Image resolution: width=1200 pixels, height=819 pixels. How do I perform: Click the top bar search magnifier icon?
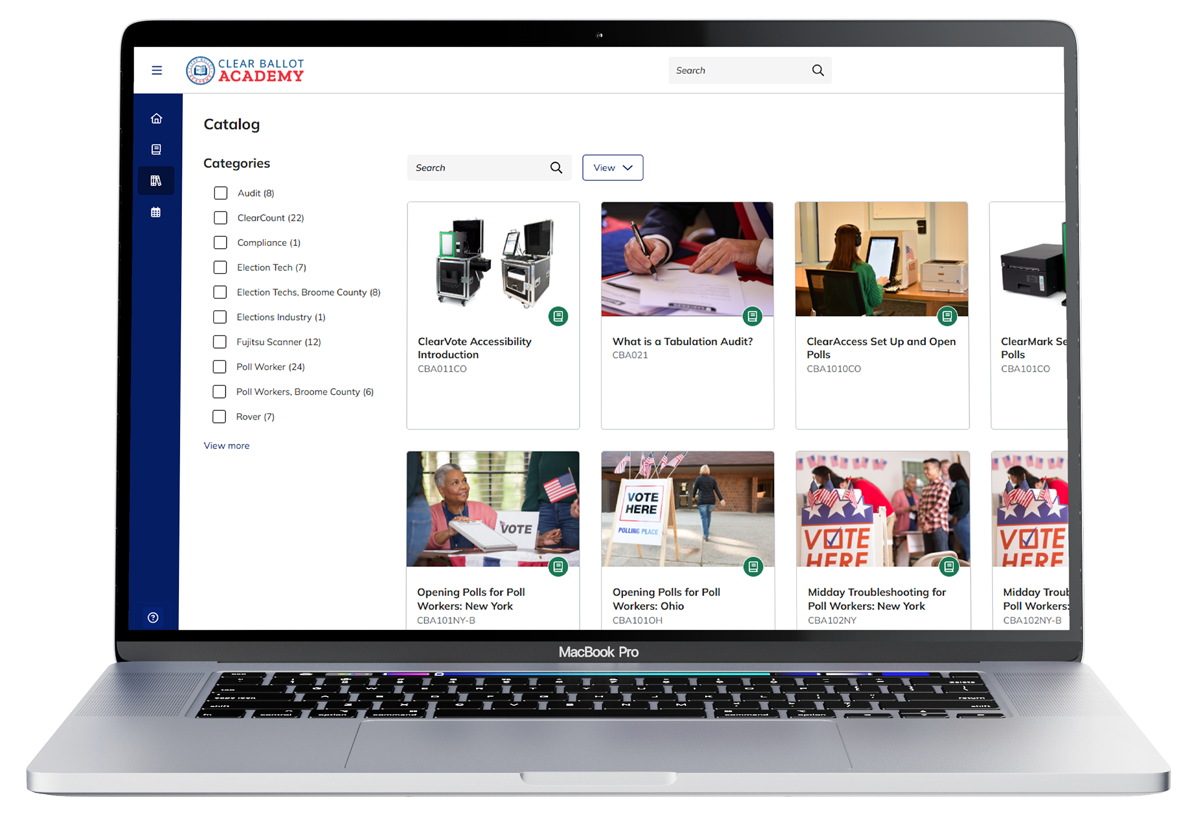click(x=818, y=70)
